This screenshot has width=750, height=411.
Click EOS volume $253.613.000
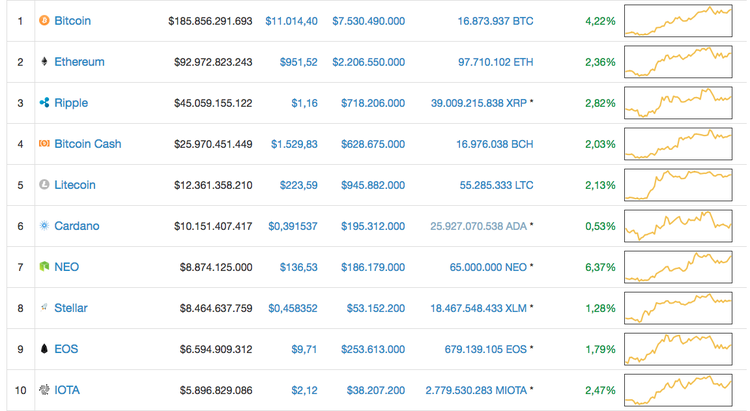[373, 349]
